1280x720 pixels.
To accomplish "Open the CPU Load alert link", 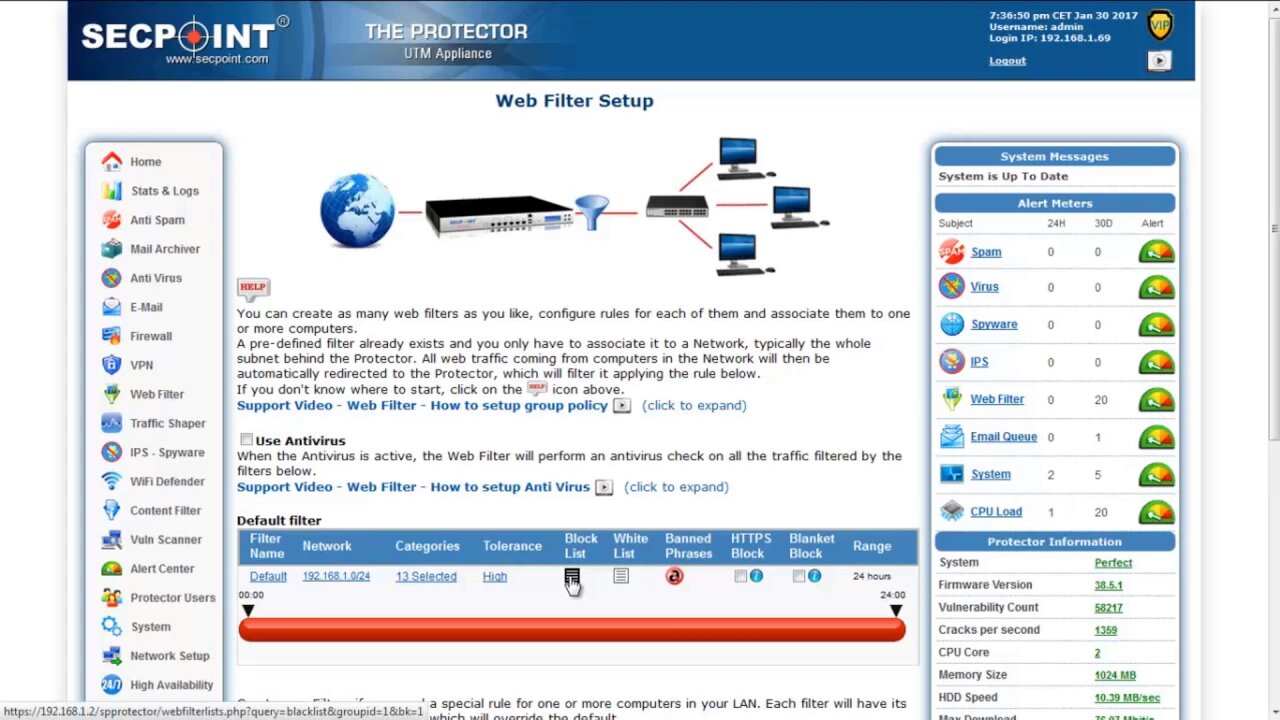I will pos(996,512).
